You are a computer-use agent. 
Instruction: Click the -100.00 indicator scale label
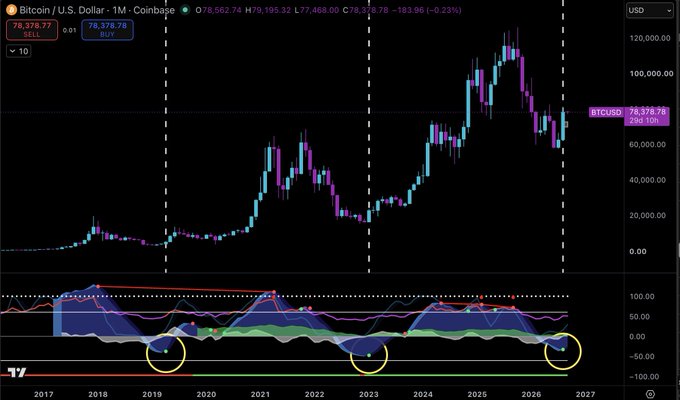tap(642, 377)
